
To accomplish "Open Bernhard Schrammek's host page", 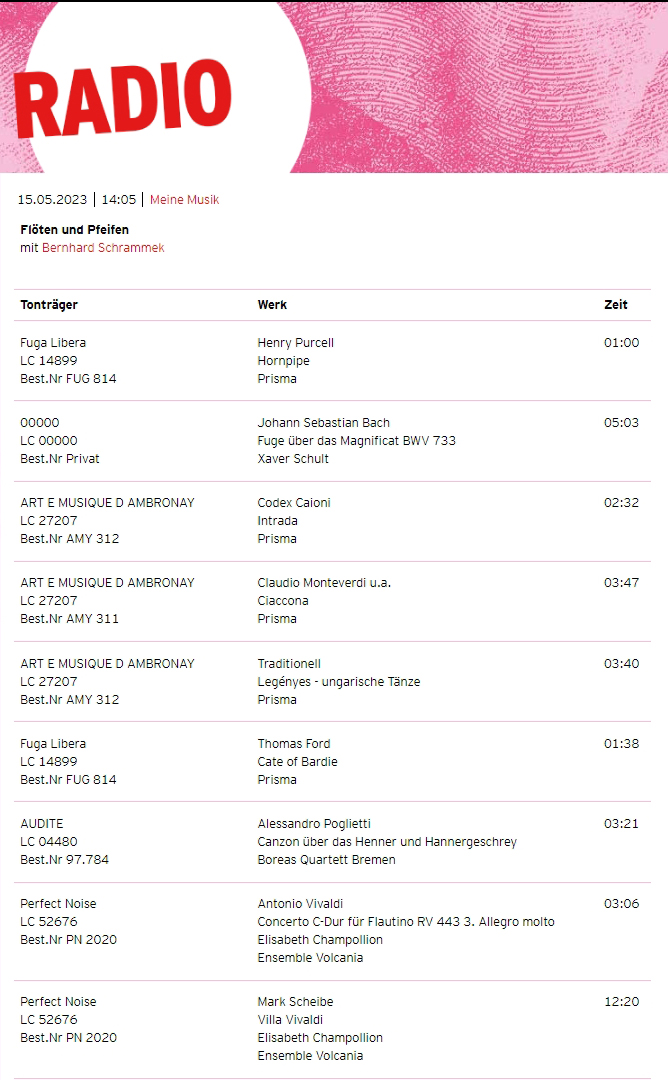I will coord(103,248).
